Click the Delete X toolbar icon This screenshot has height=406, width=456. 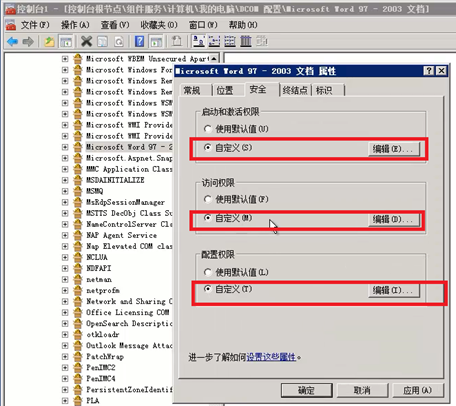(x=86, y=42)
